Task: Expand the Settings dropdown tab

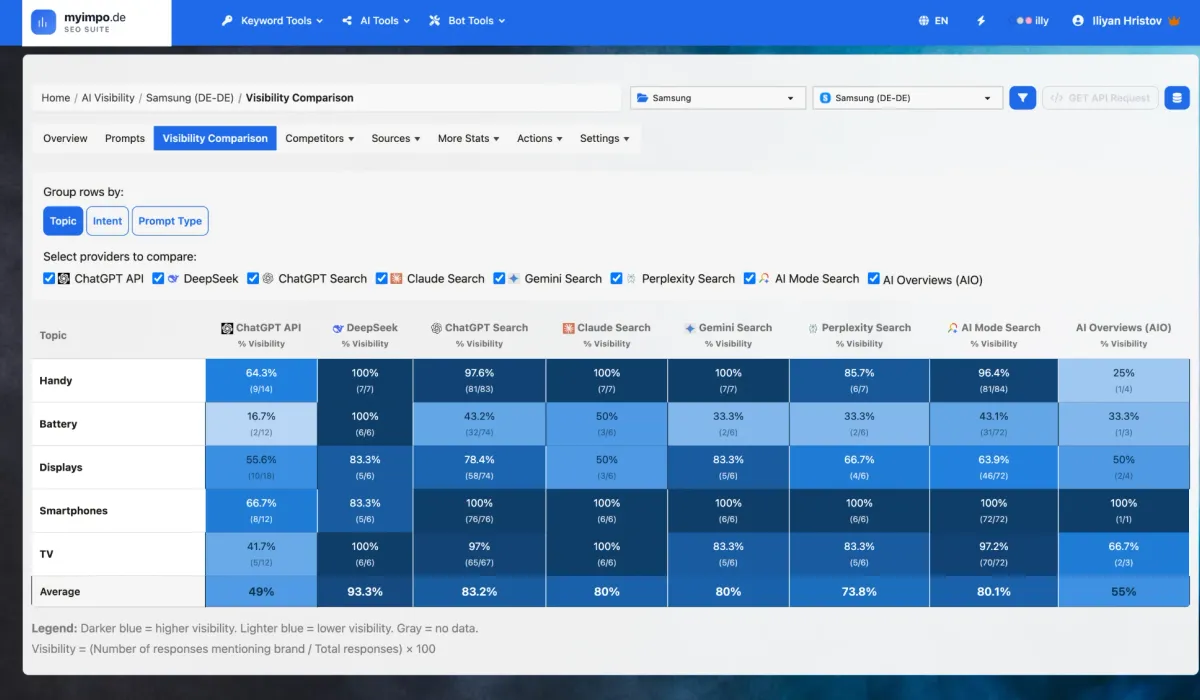Action: 605,138
